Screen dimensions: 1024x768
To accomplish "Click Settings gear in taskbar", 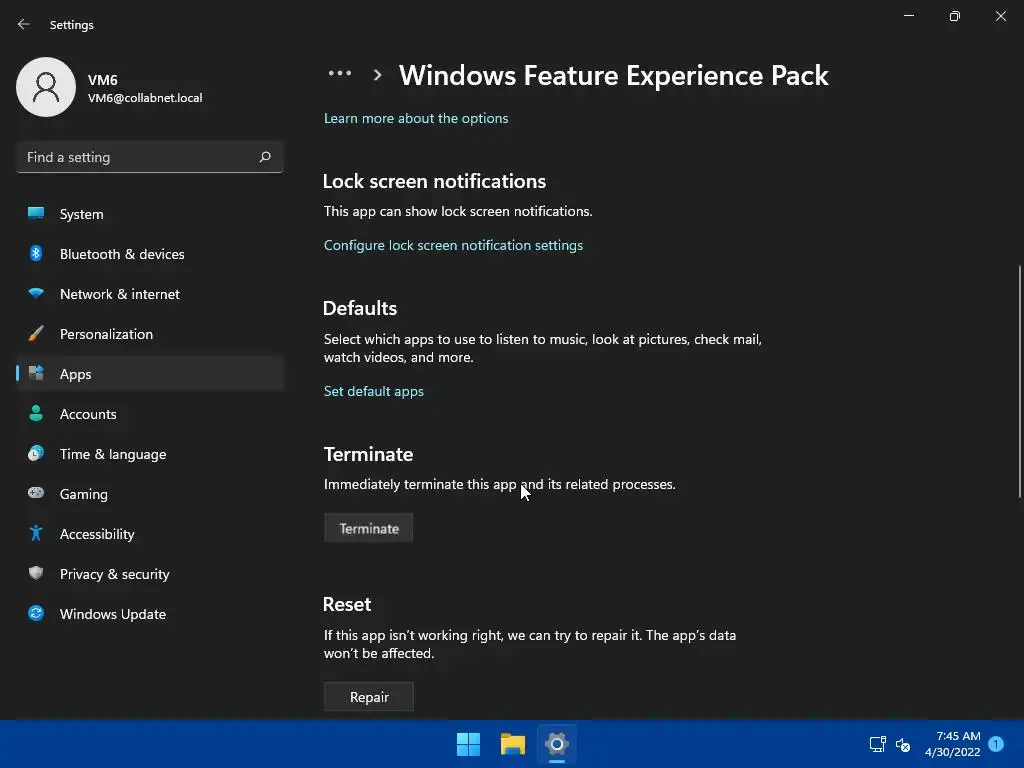I will click(556, 744).
